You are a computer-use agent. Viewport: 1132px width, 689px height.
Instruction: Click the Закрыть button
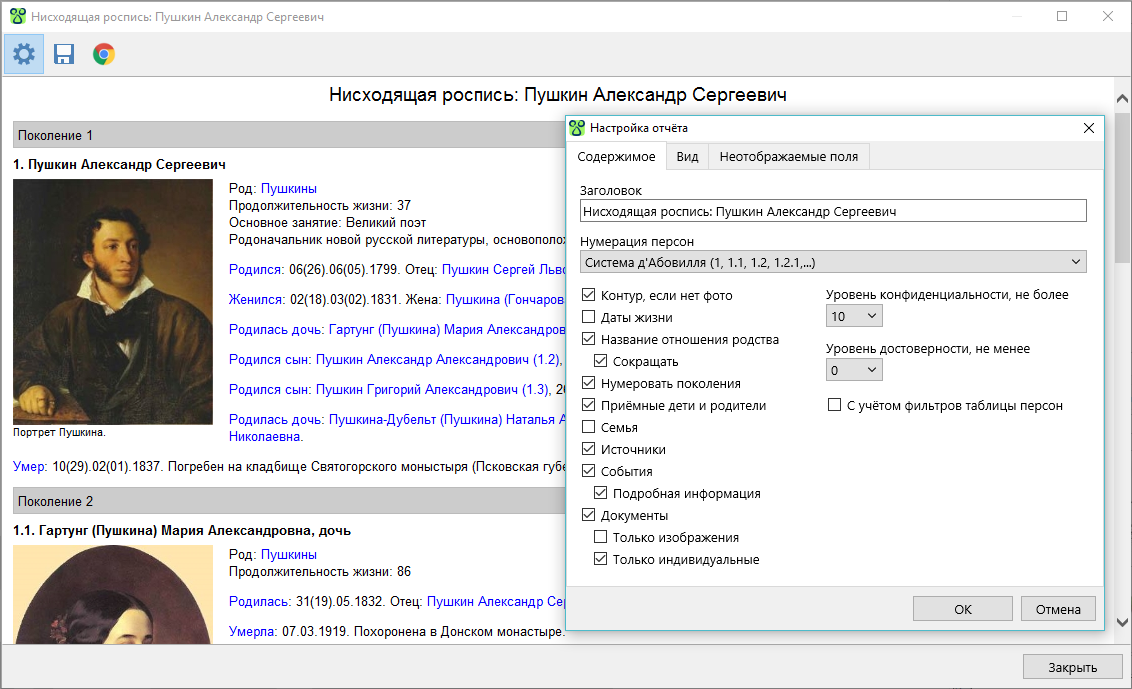pyautogui.click(x=1072, y=667)
